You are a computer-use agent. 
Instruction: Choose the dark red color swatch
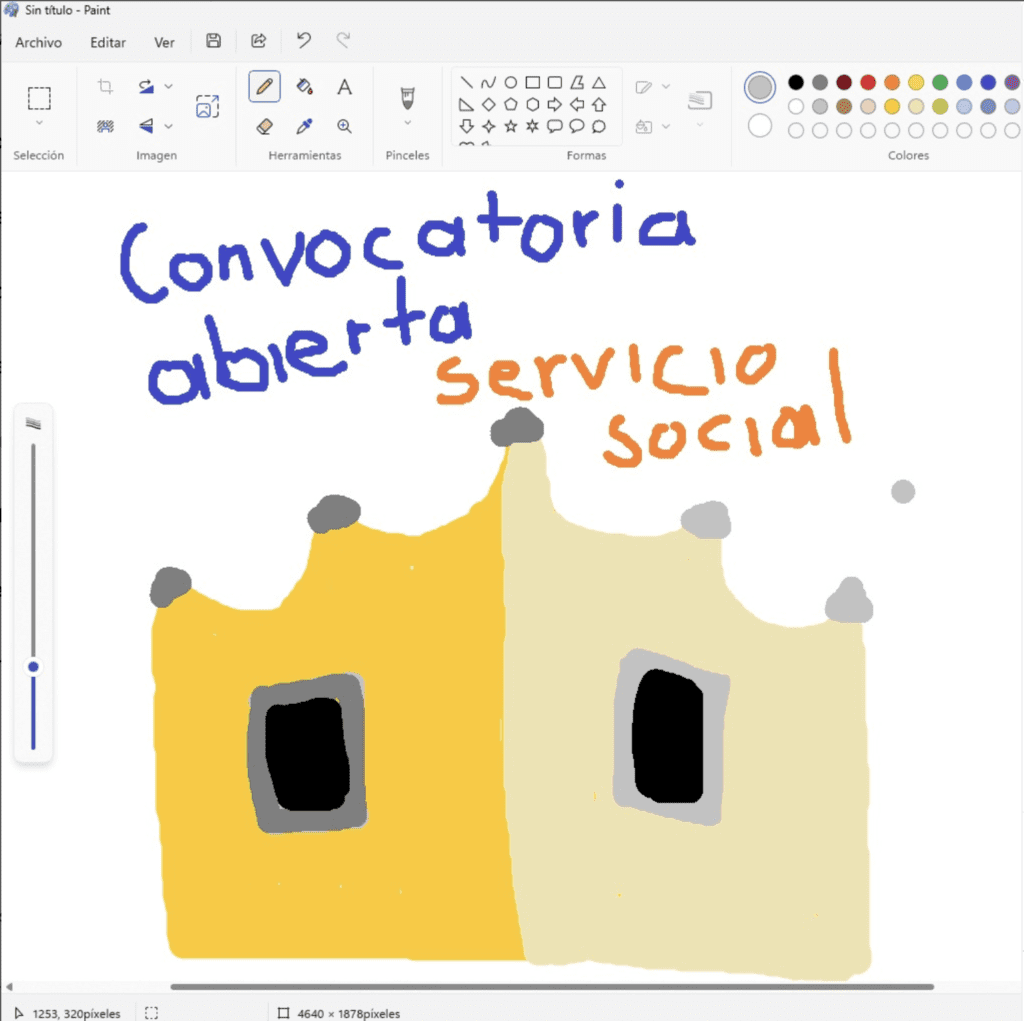click(x=844, y=82)
